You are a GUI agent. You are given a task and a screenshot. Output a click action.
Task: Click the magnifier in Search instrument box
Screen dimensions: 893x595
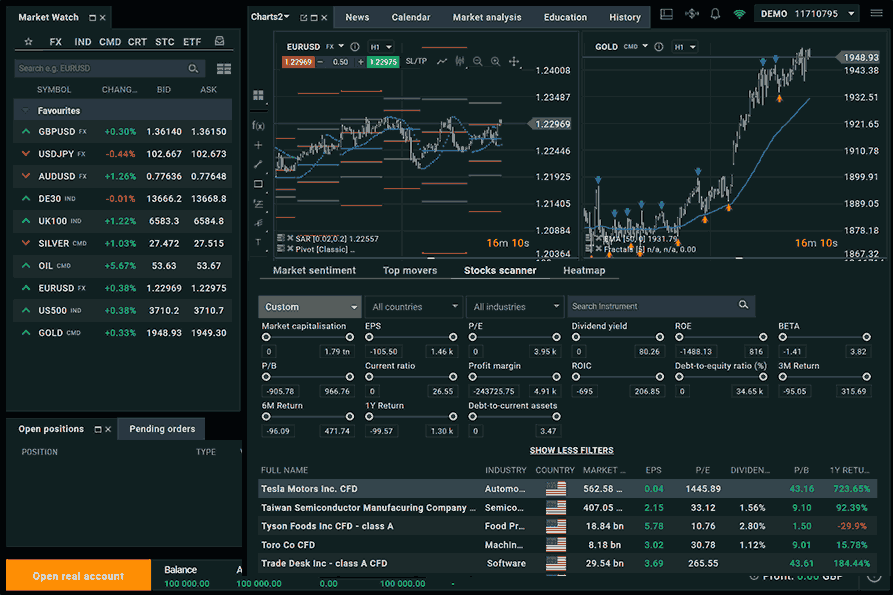(x=743, y=305)
